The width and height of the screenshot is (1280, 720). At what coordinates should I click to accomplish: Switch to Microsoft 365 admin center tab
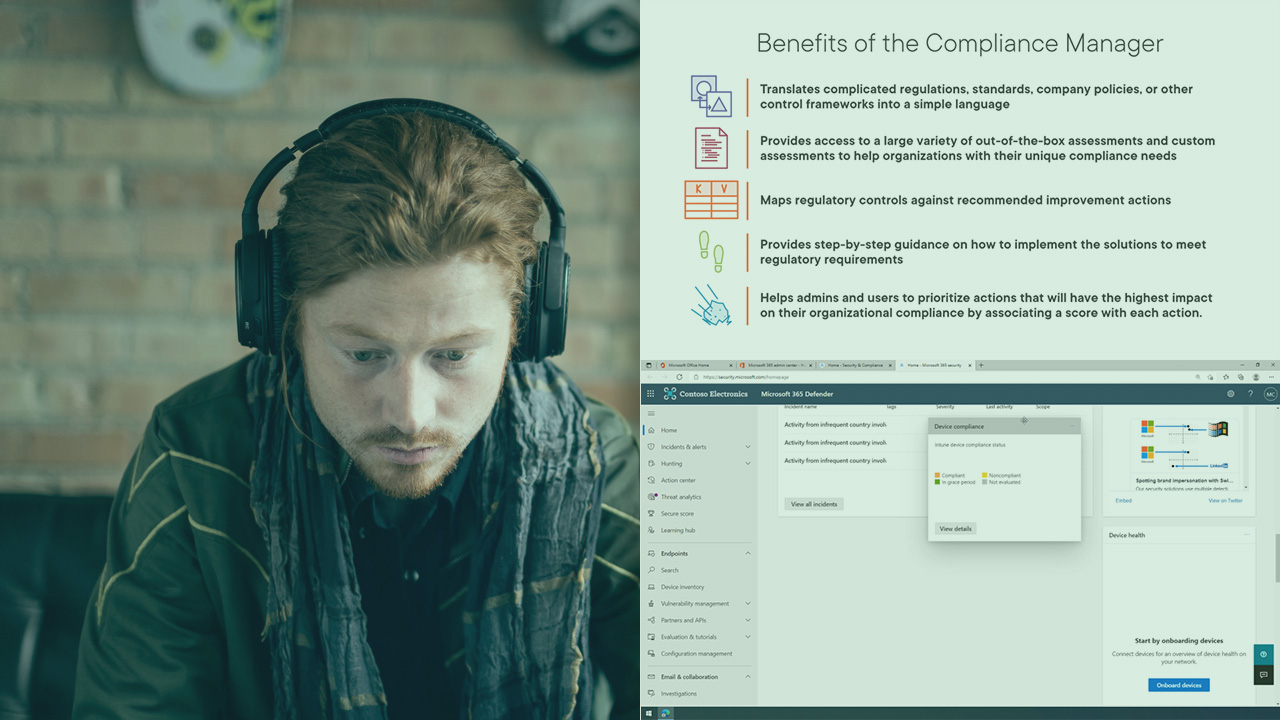point(775,365)
